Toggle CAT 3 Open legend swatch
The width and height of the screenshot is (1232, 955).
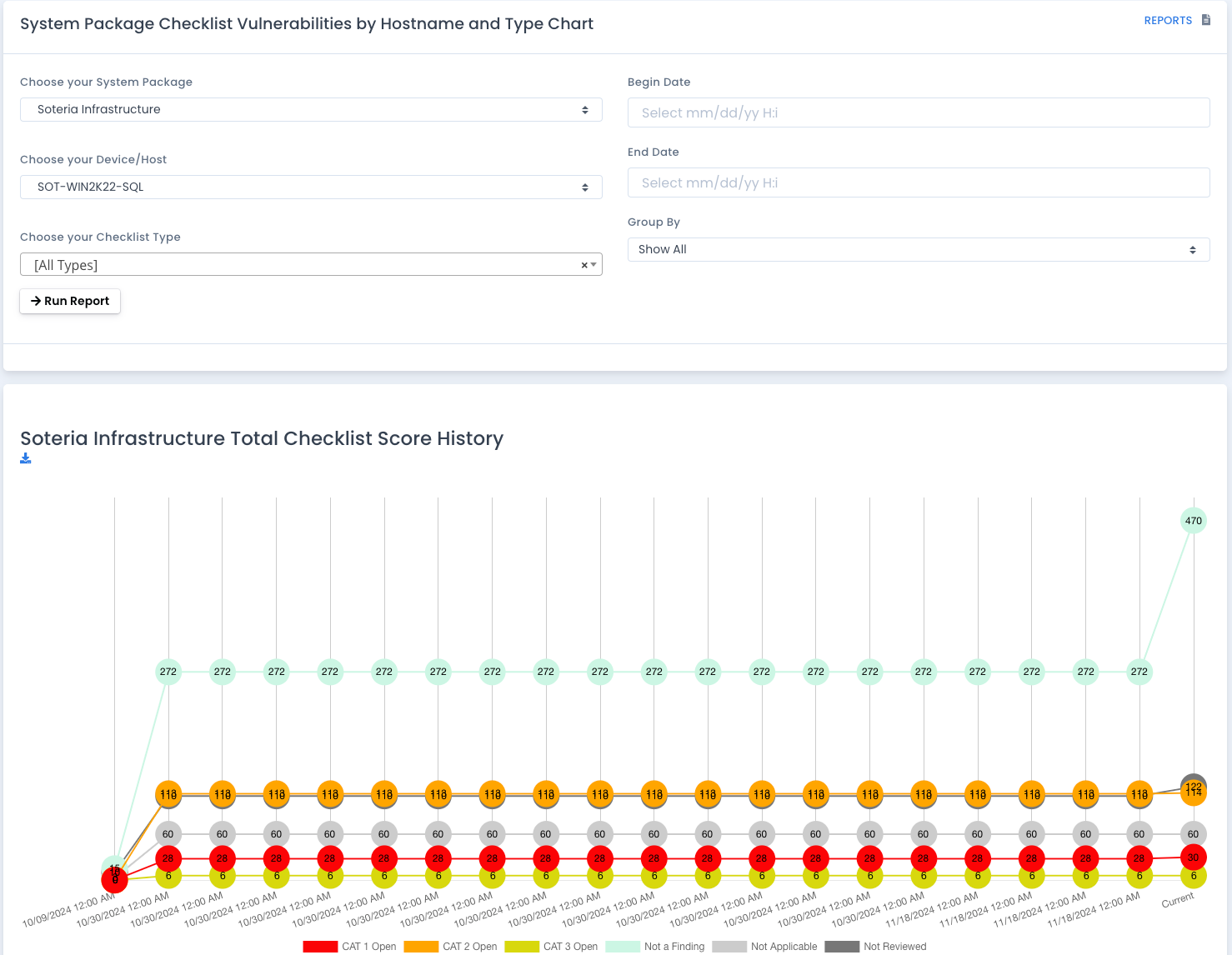[x=522, y=947]
